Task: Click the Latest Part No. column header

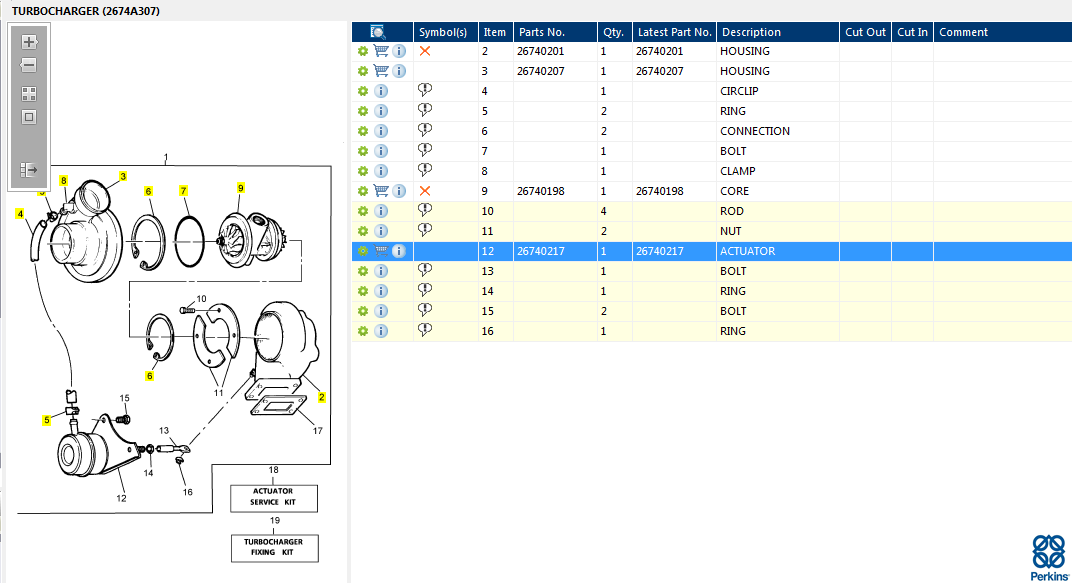Action: click(674, 32)
